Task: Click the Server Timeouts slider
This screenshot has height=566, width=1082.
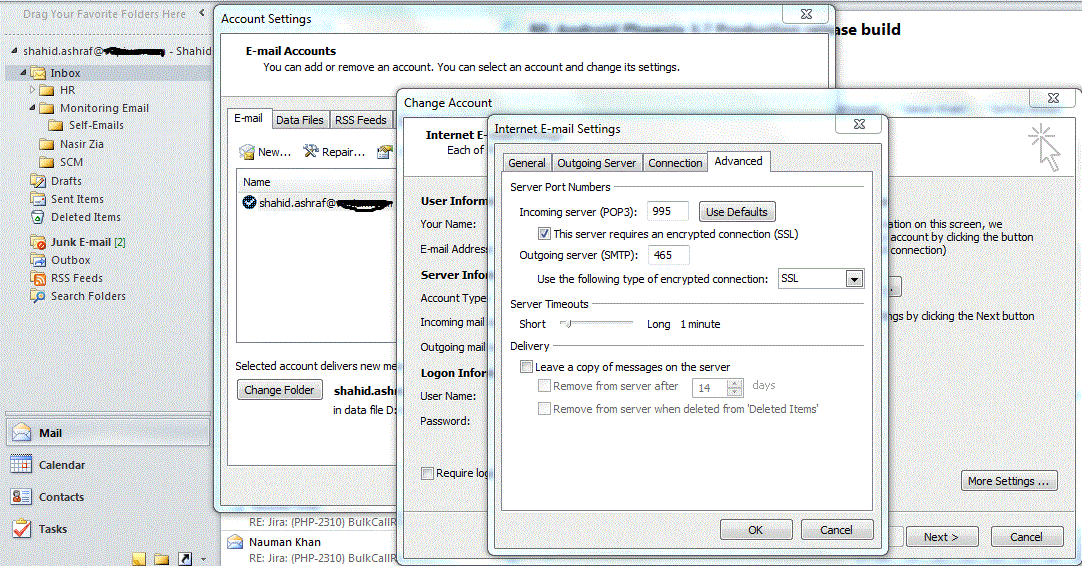Action: (x=566, y=324)
